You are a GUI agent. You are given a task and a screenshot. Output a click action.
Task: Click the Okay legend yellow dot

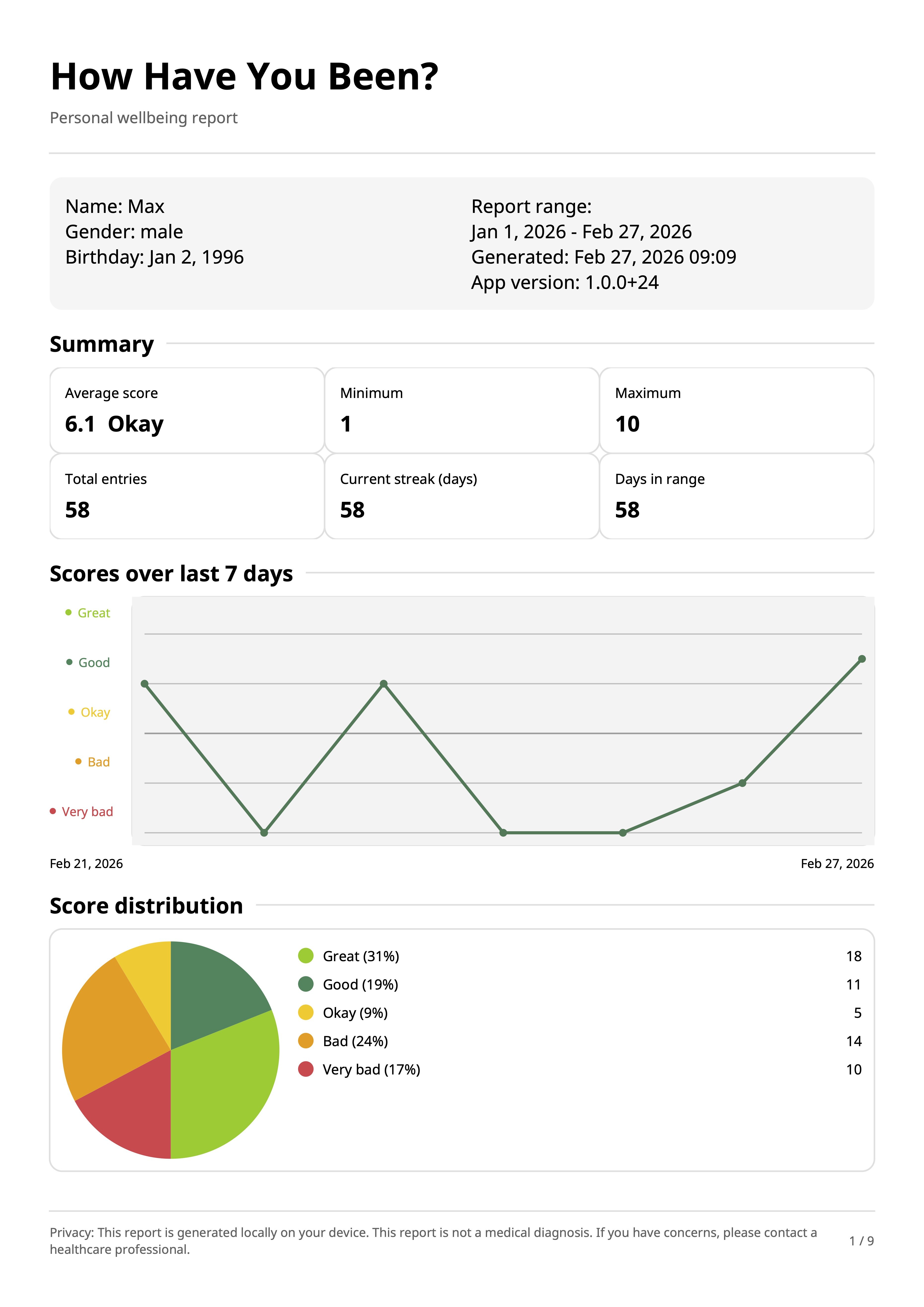pyautogui.click(x=306, y=1013)
